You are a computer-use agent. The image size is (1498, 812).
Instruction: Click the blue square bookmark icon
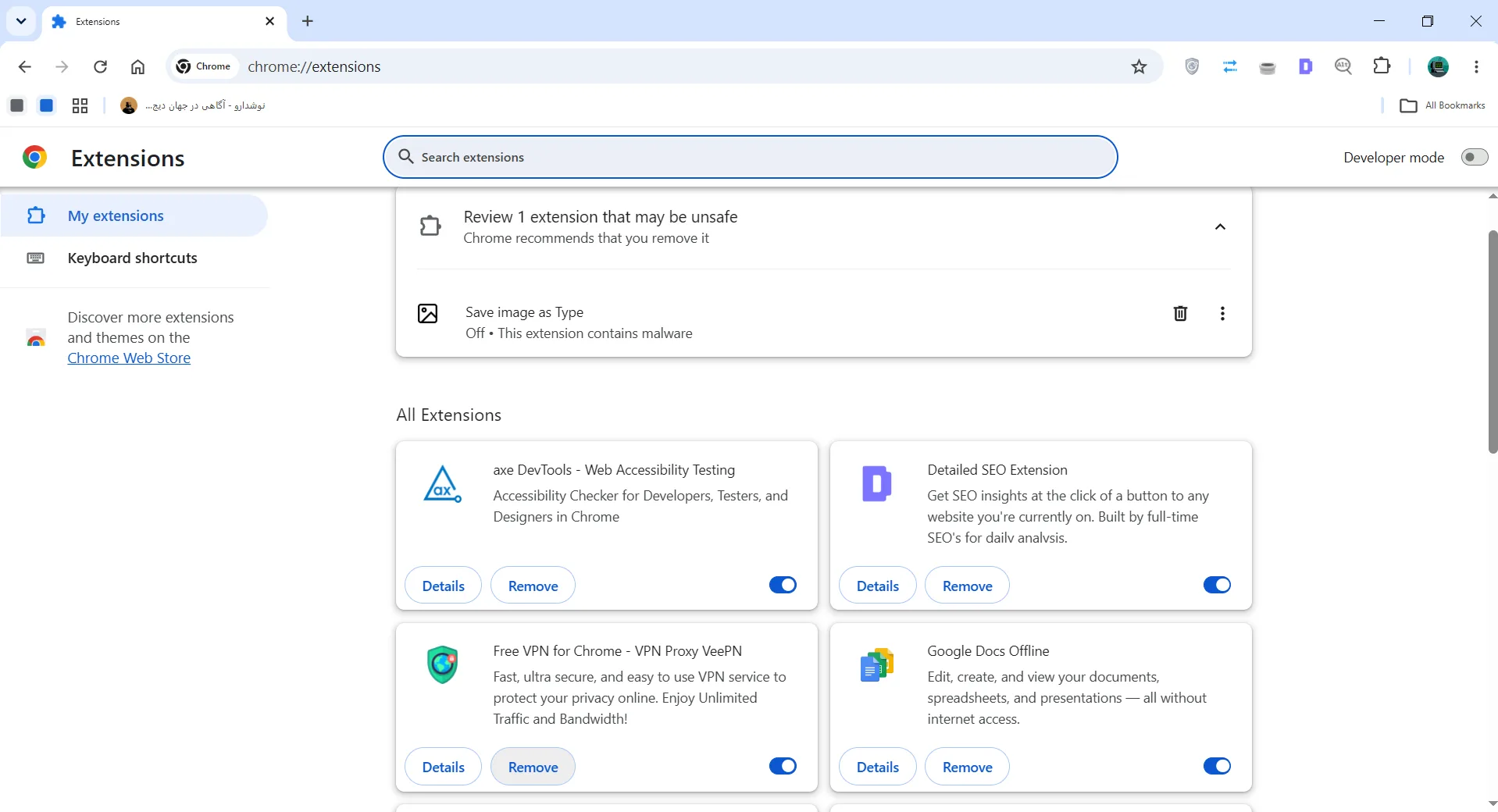point(47,105)
